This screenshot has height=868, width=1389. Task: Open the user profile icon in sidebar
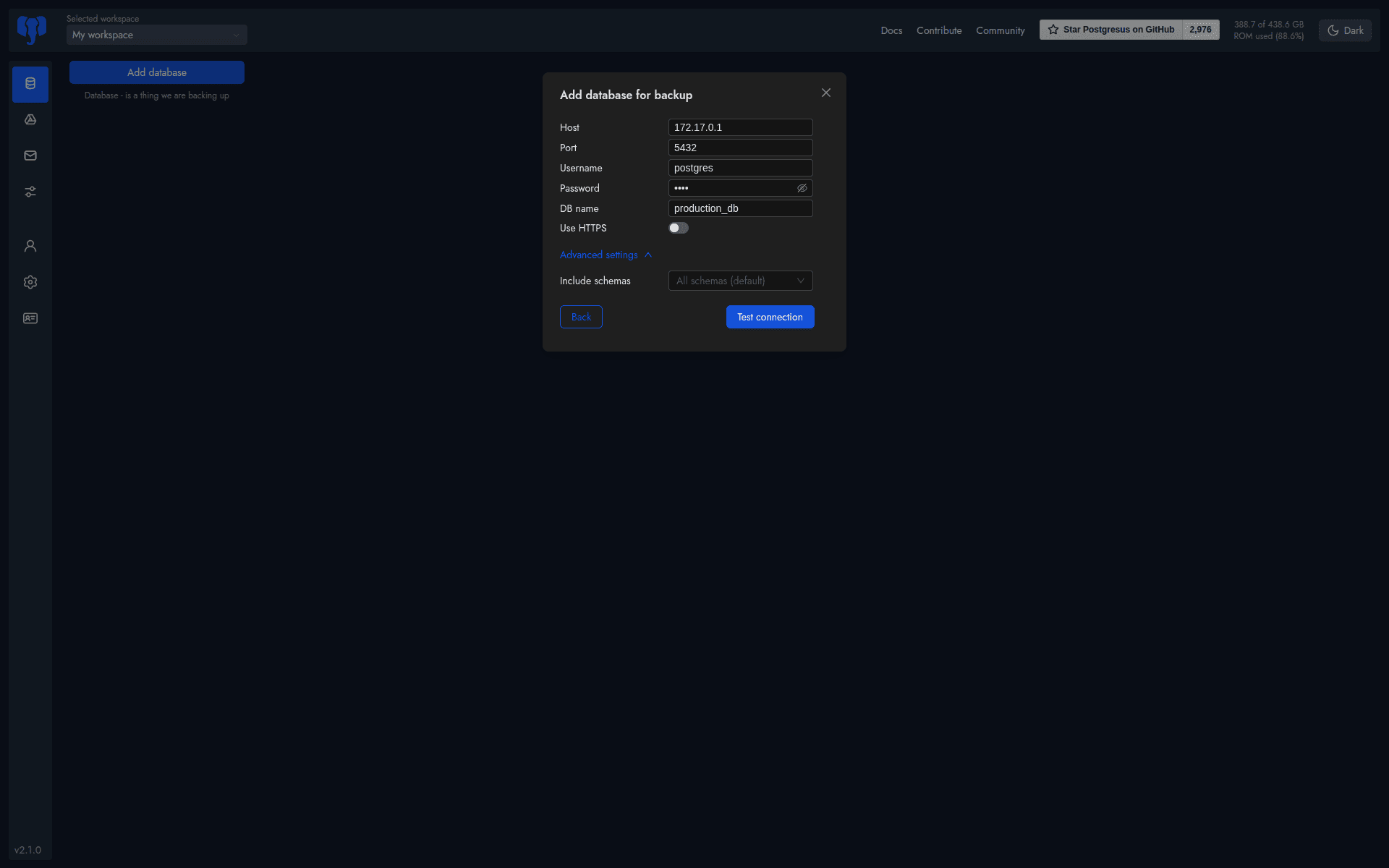(30, 246)
